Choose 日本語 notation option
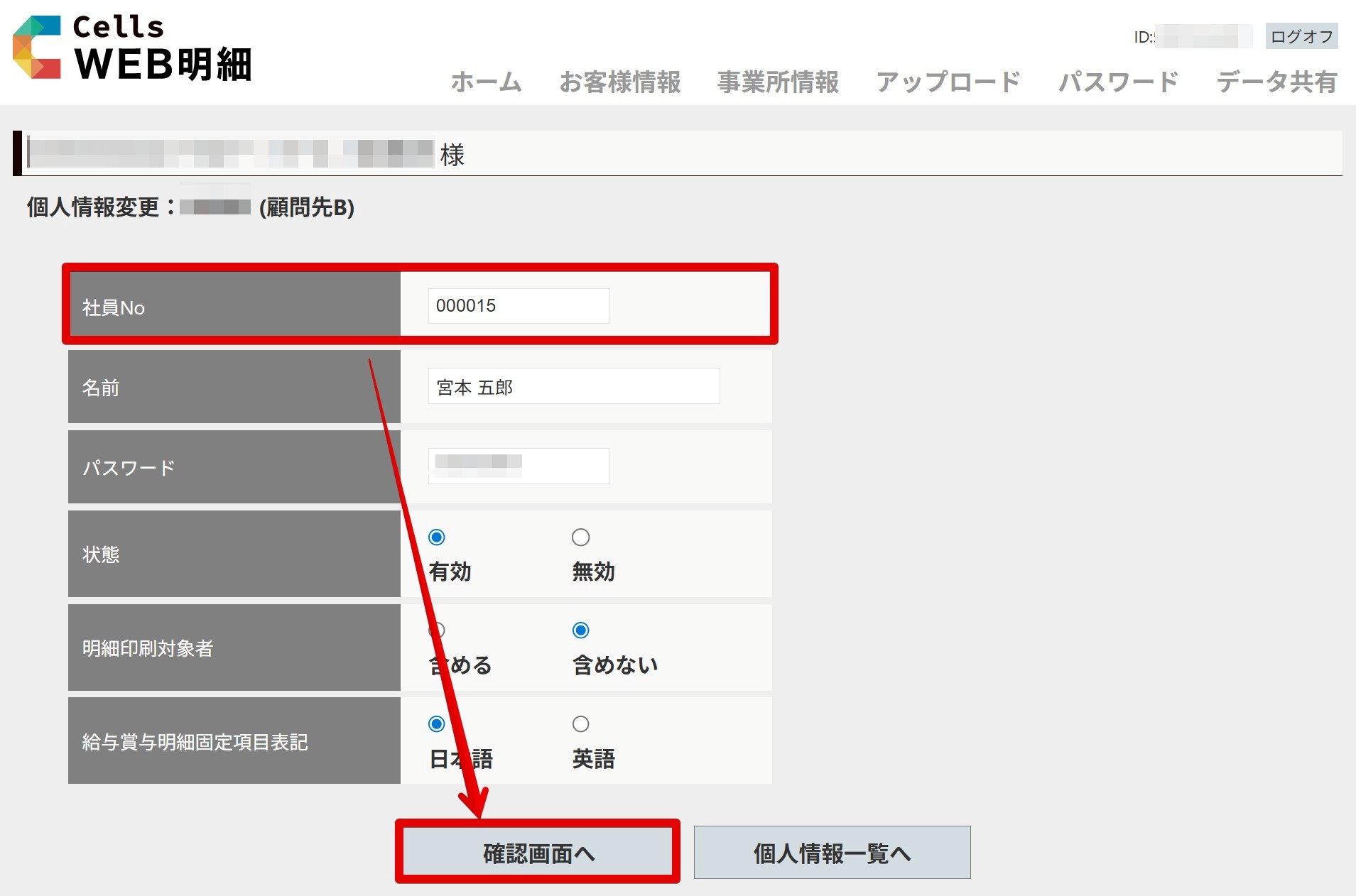 (437, 724)
